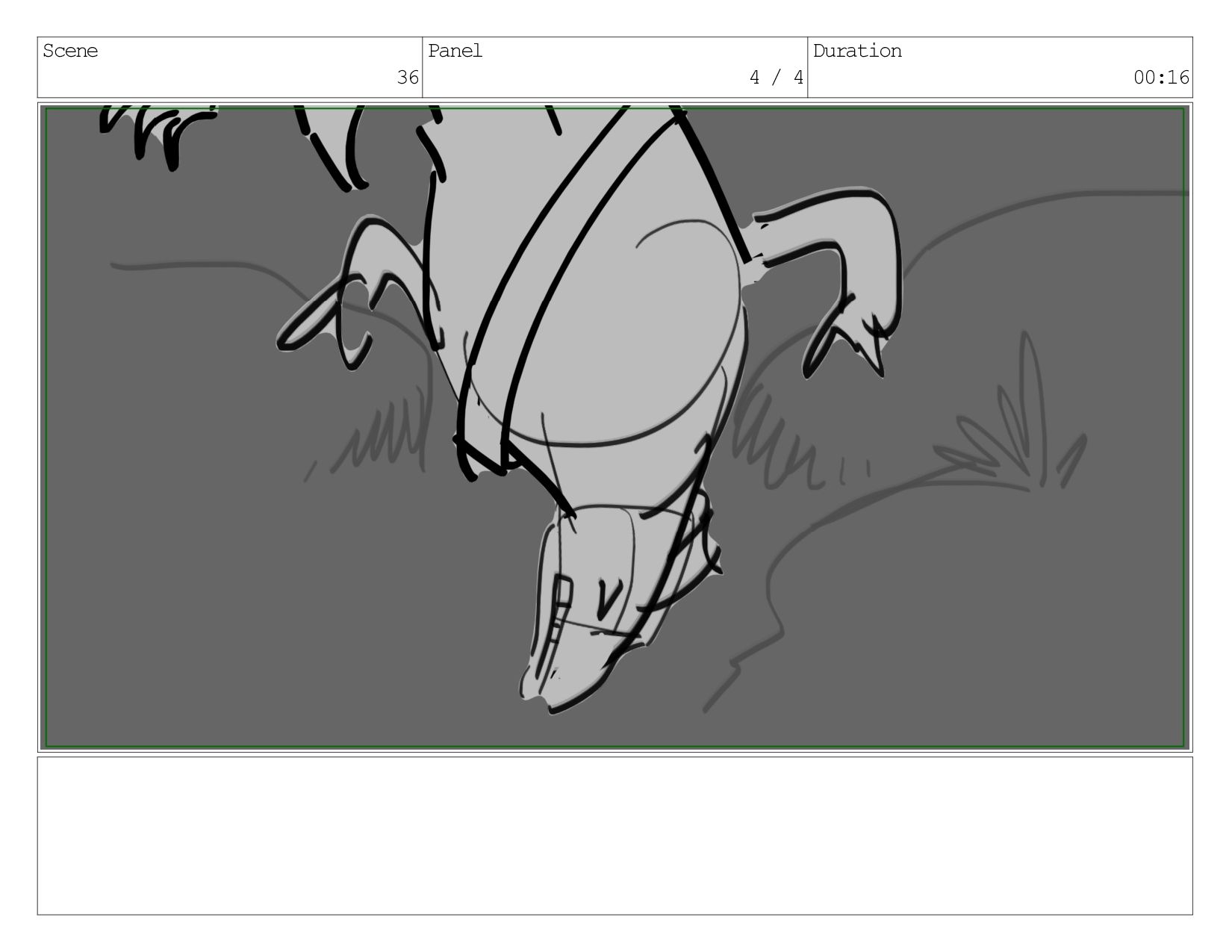
Task: Click the scene number 36
Action: coord(408,78)
